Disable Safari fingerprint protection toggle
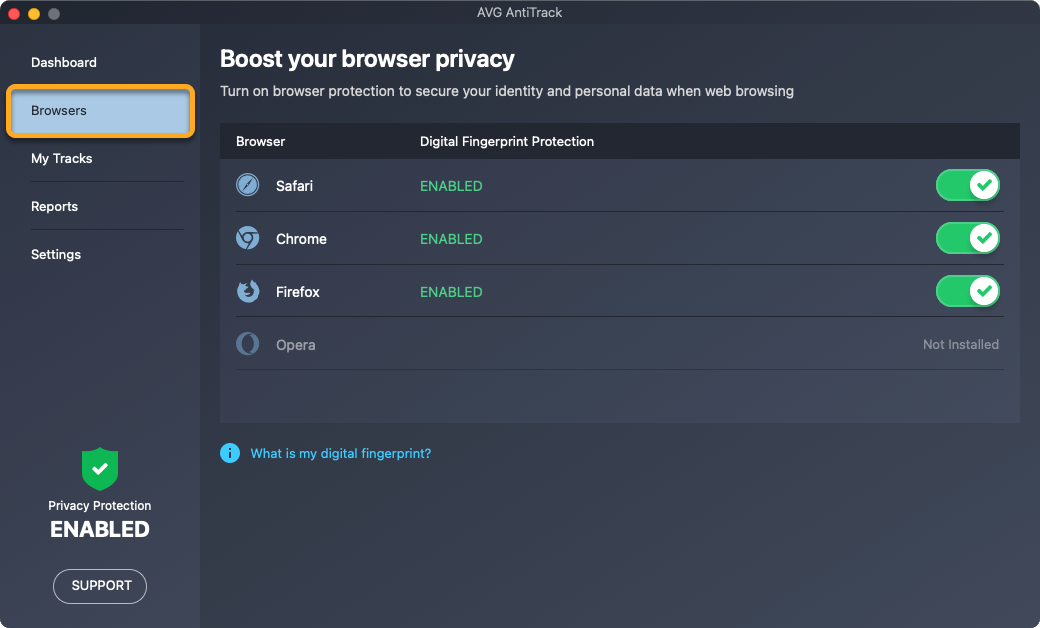The height and width of the screenshot is (628, 1040). point(967,185)
